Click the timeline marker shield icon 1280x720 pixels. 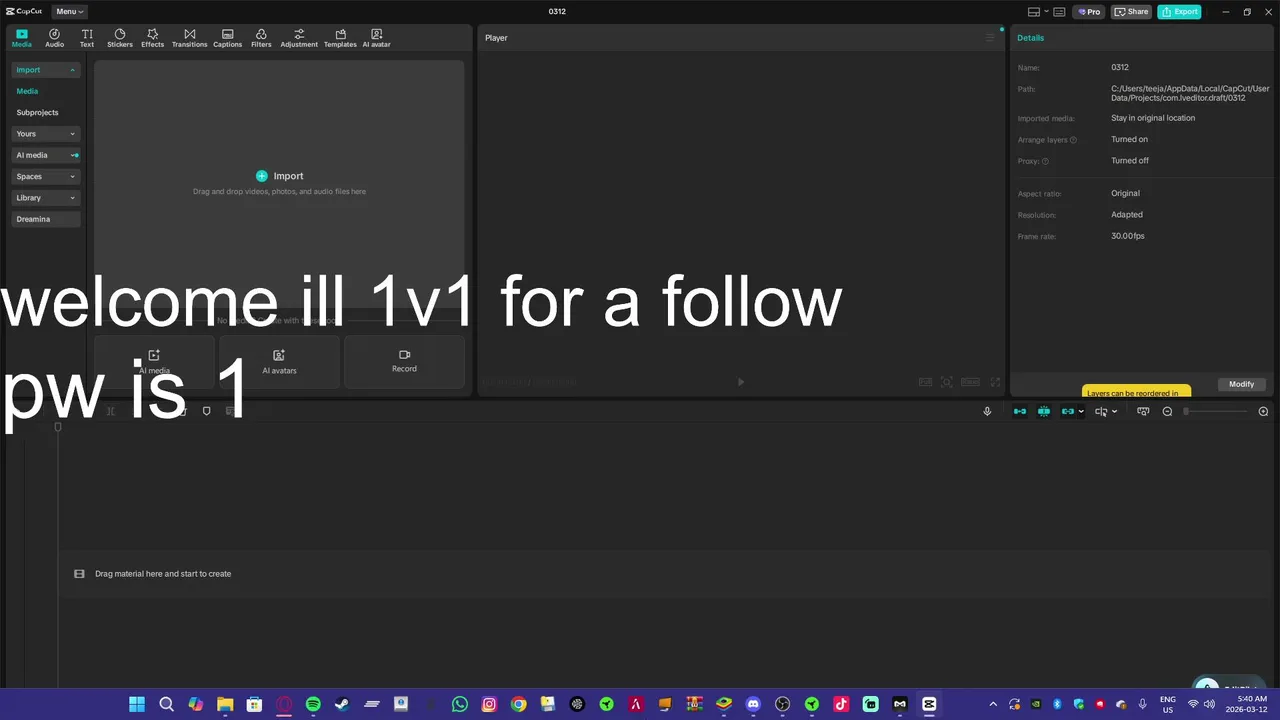click(x=206, y=411)
